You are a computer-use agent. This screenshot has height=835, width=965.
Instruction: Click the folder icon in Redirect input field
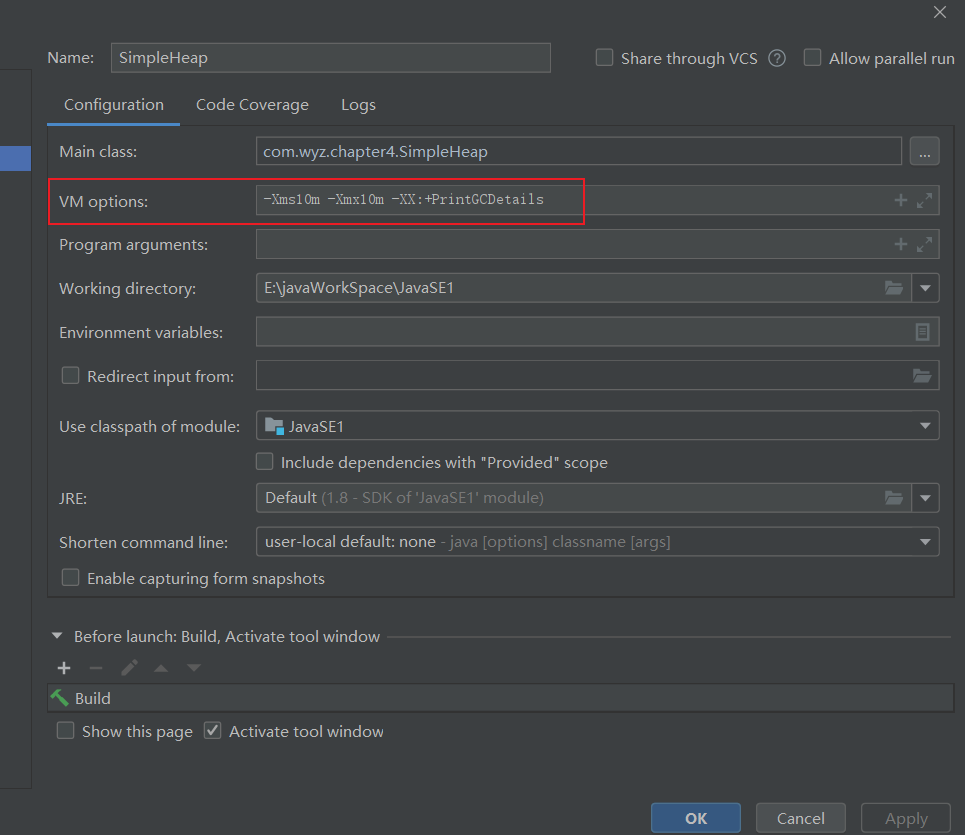click(922, 376)
